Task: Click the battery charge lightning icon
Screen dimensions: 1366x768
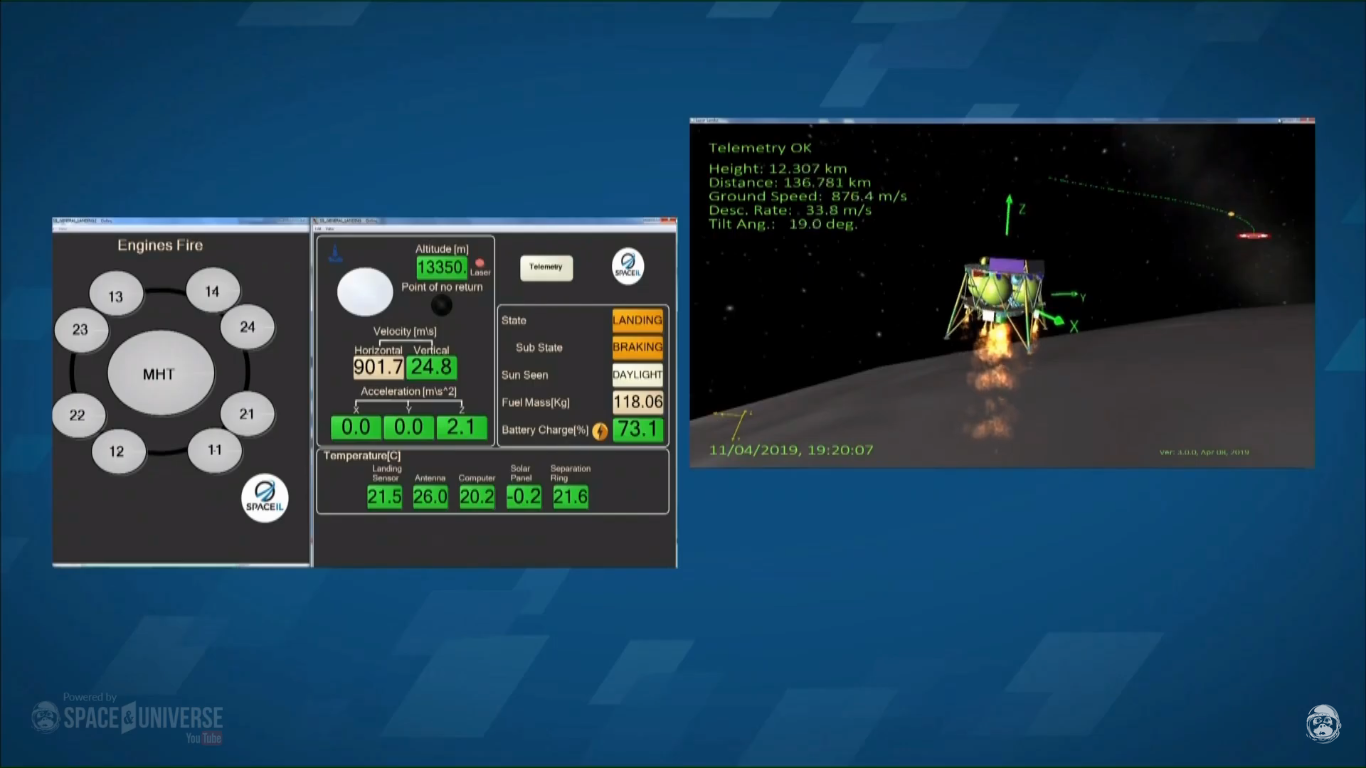Action: click(600, 431)
